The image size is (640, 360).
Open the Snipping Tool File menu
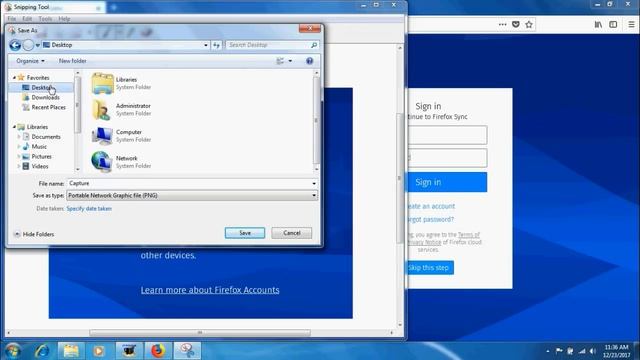11,19
